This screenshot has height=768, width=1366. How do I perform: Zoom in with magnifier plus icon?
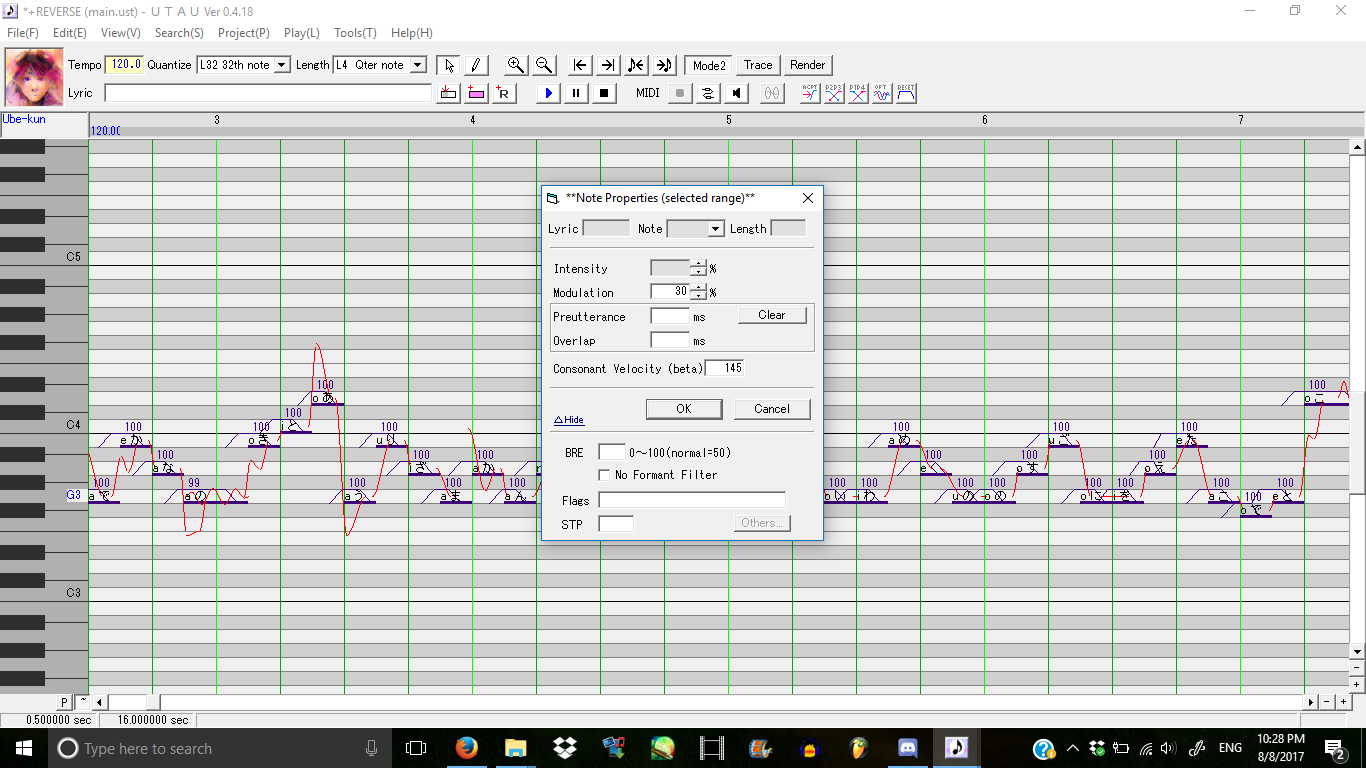point(516,65)
